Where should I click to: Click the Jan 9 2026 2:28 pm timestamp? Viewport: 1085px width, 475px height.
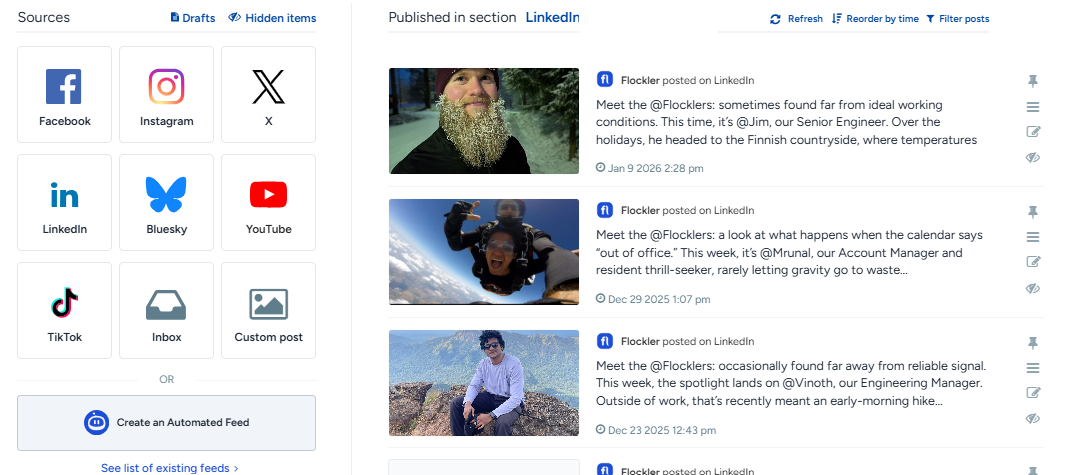650,168
